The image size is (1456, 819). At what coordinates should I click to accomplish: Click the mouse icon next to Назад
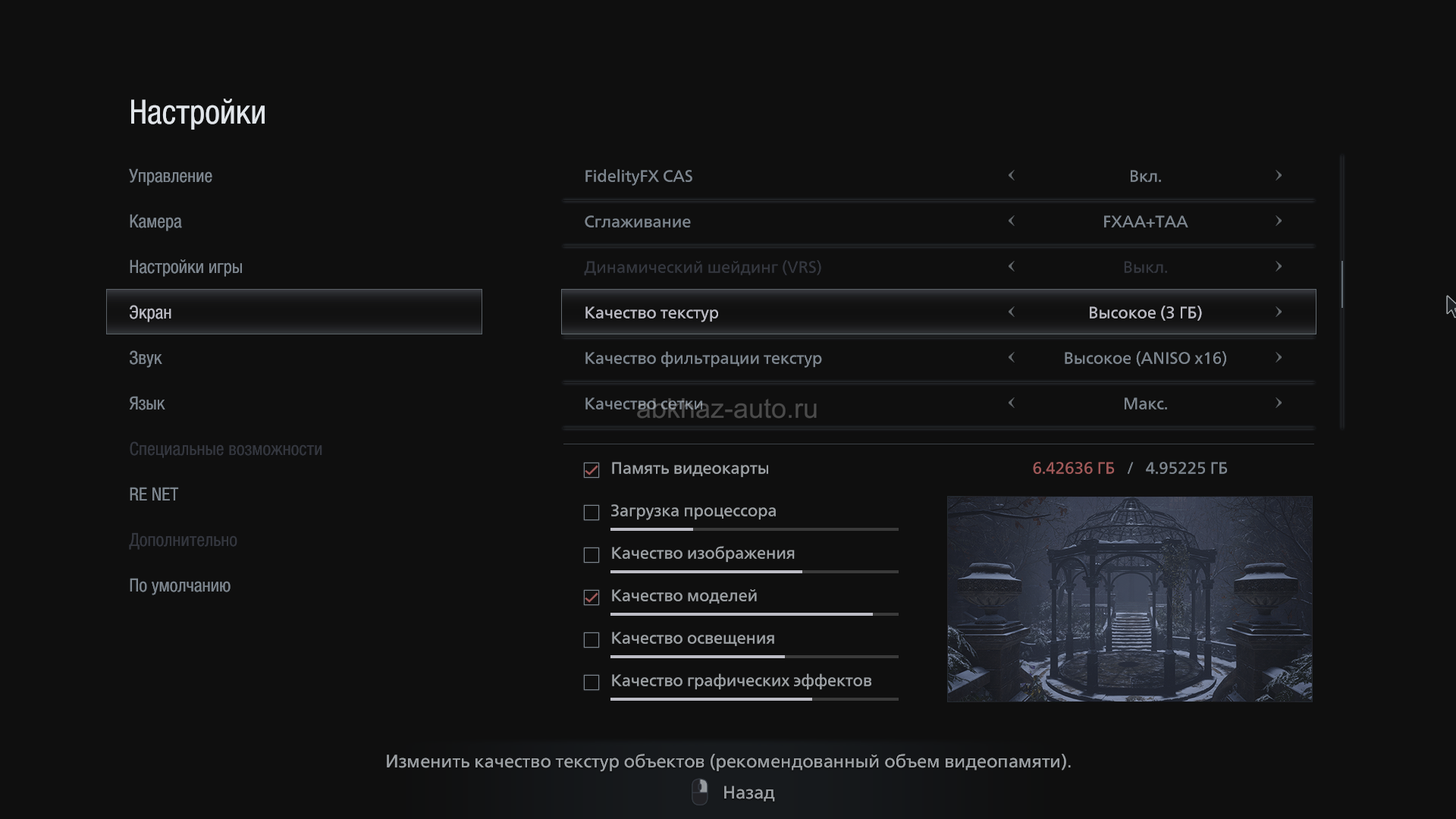[x=700, y=792]
